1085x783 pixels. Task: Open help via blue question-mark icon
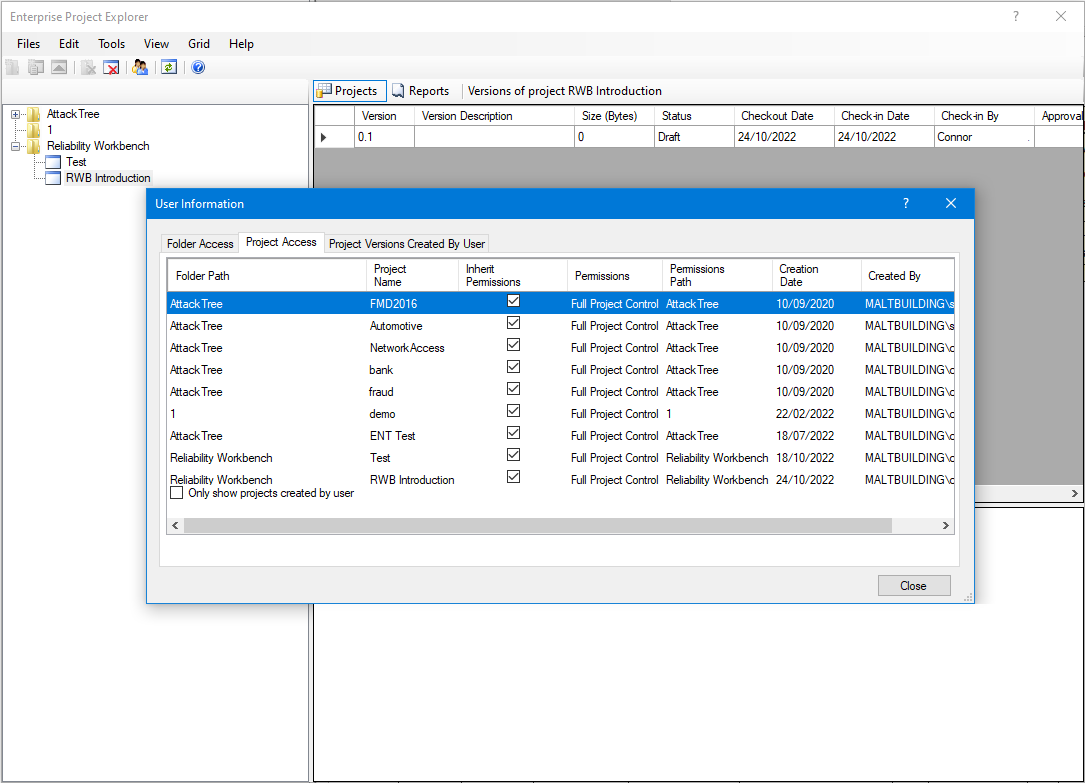coord(198,67)
